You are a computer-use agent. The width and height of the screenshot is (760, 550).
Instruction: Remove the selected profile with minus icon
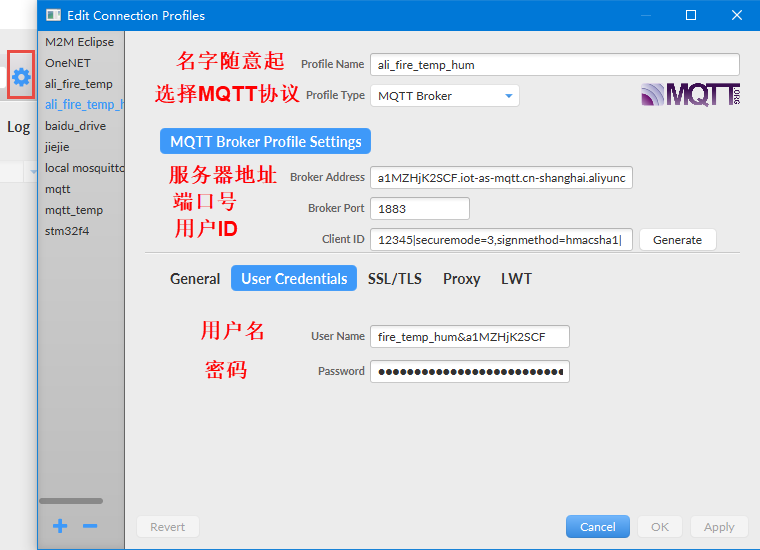click(90, 526)
